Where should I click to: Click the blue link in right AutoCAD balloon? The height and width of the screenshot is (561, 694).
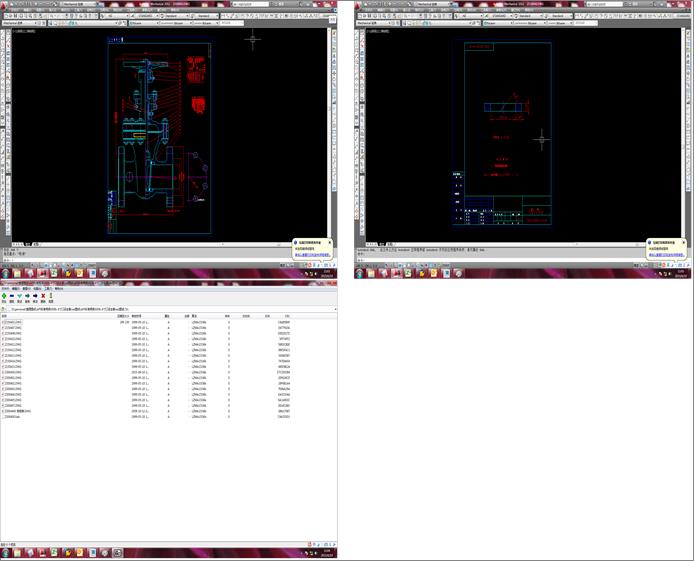click(667, 255)
